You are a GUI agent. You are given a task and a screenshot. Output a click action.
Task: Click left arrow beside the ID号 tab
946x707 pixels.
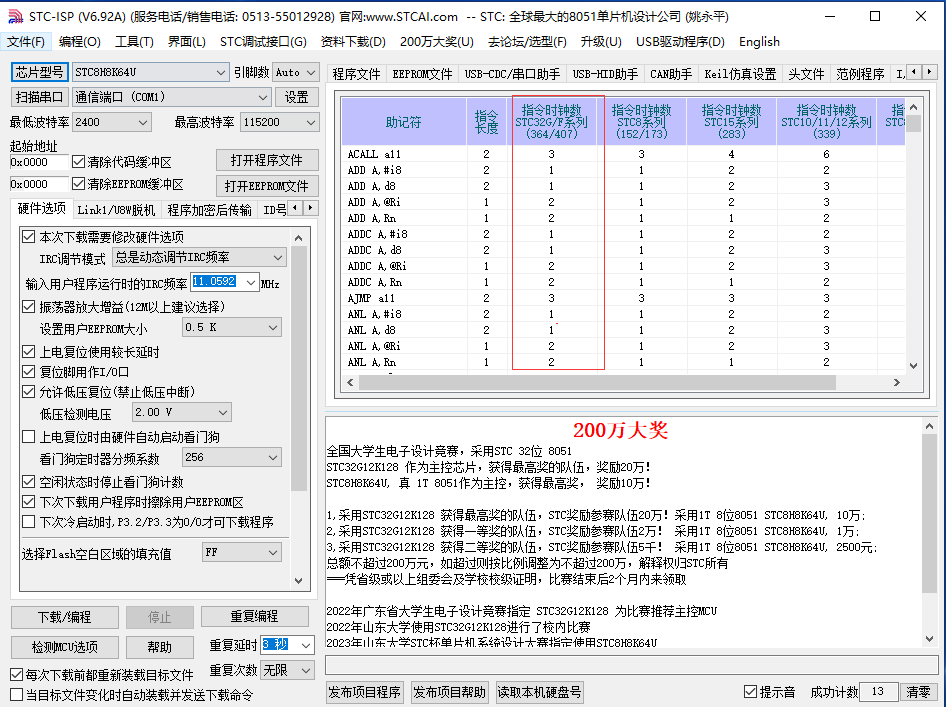pos(295,208)
